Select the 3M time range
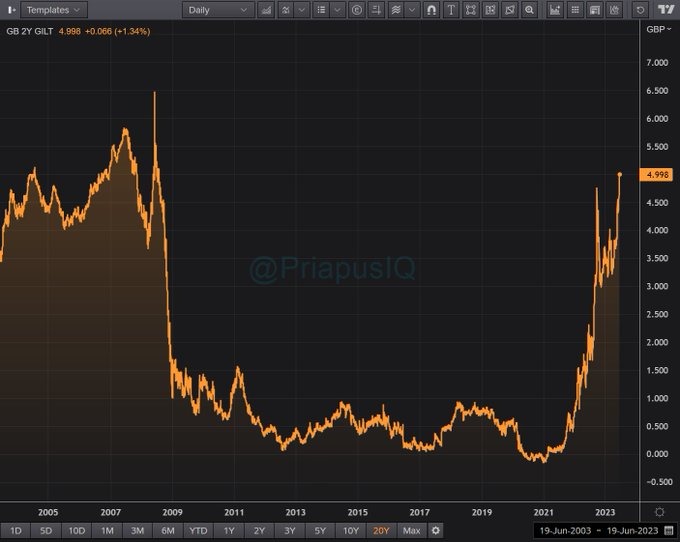 137,530
